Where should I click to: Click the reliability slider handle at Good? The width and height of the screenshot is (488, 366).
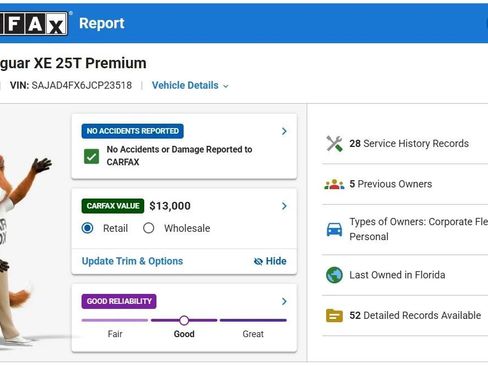tap(184, 320)
